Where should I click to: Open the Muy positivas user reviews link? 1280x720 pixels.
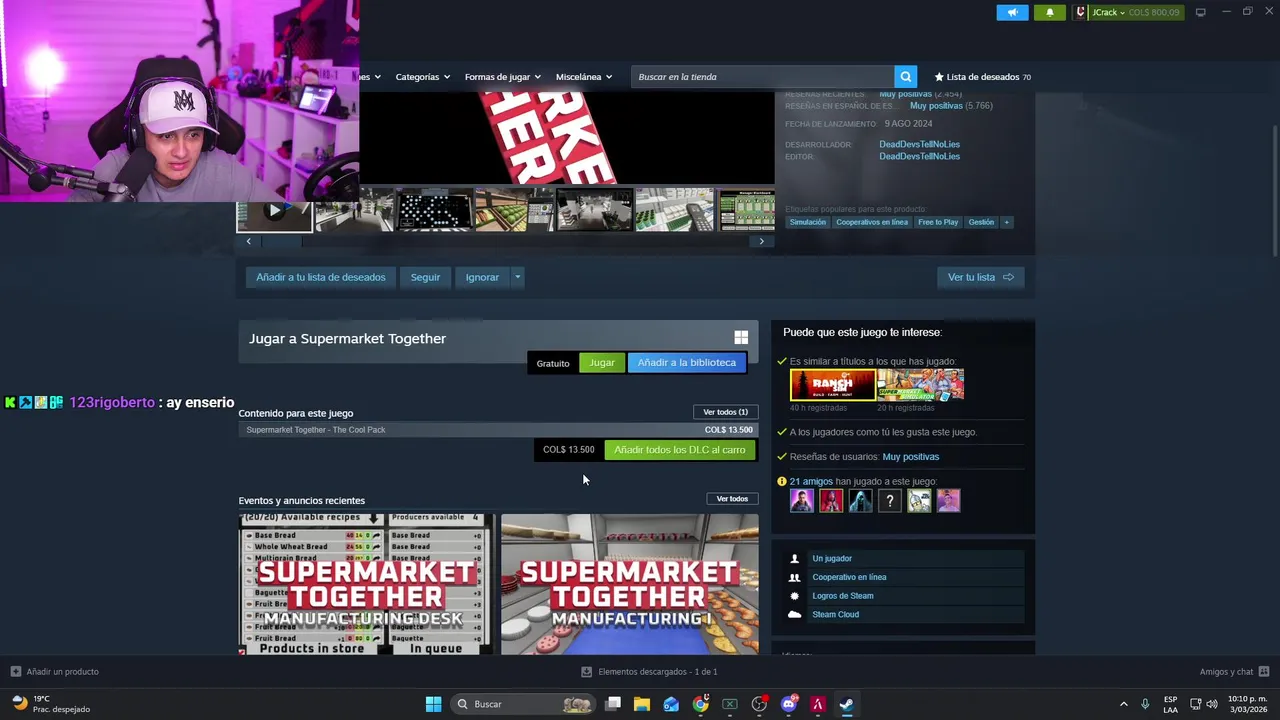(910, 457)
